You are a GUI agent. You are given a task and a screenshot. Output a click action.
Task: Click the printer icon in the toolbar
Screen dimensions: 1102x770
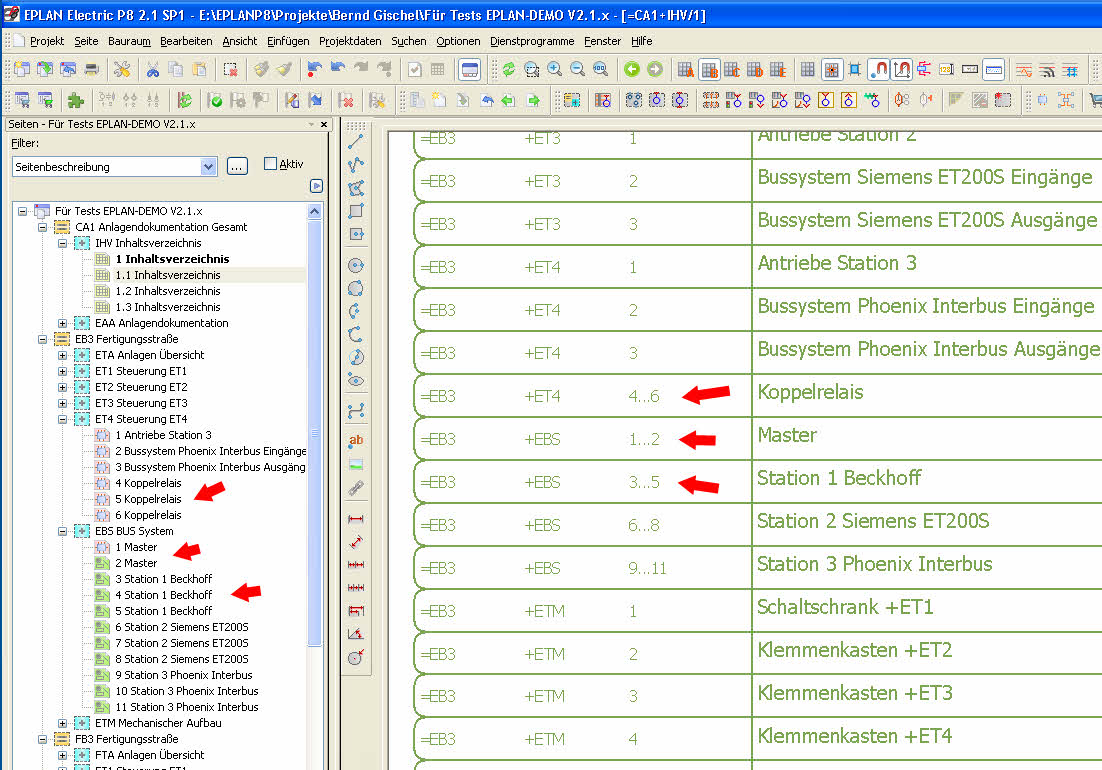[x=91, y=70]
